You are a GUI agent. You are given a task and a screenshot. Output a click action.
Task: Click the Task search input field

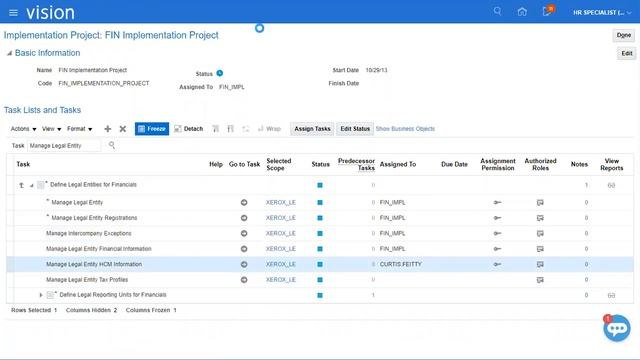64,146
